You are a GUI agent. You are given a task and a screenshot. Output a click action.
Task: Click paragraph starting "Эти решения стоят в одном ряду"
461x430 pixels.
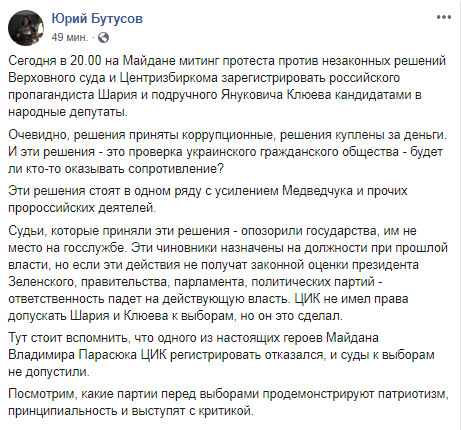(x=208, y=199)
